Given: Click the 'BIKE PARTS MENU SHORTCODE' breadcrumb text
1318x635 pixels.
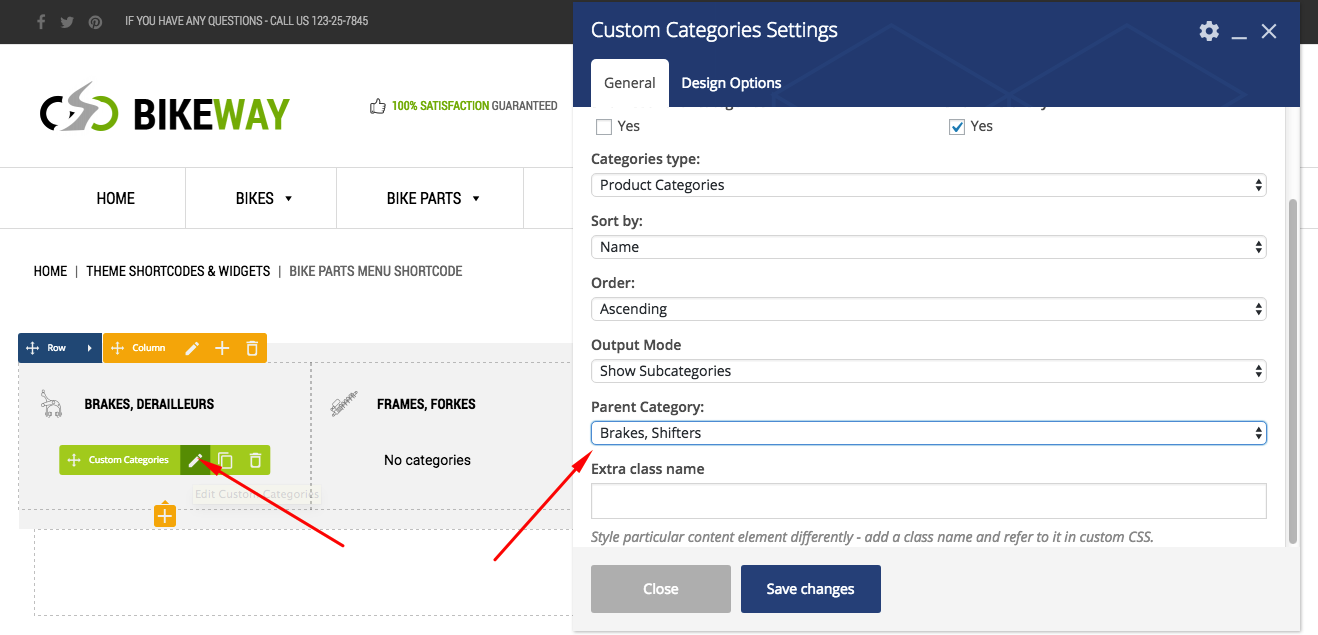Looking at the screenshot, I should click(x=376, y=271).
